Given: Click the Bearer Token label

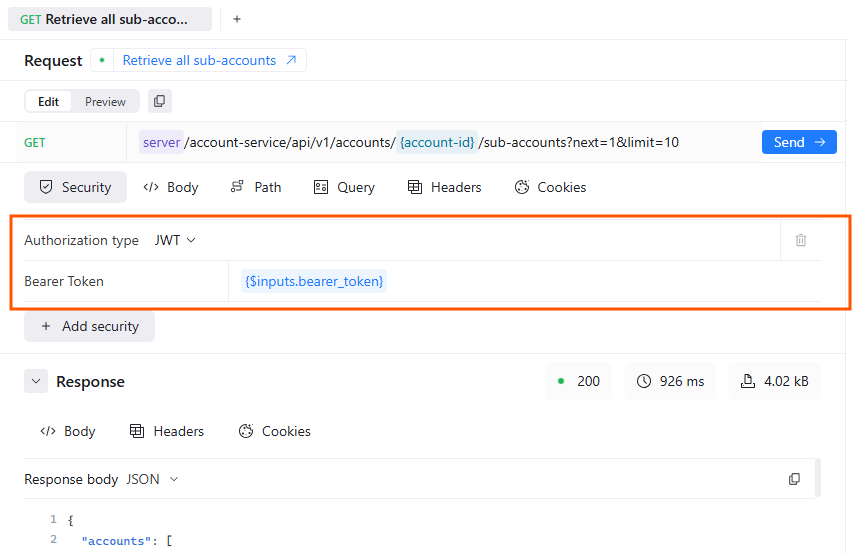Looking at the screenshot, I should pos(64,281).
